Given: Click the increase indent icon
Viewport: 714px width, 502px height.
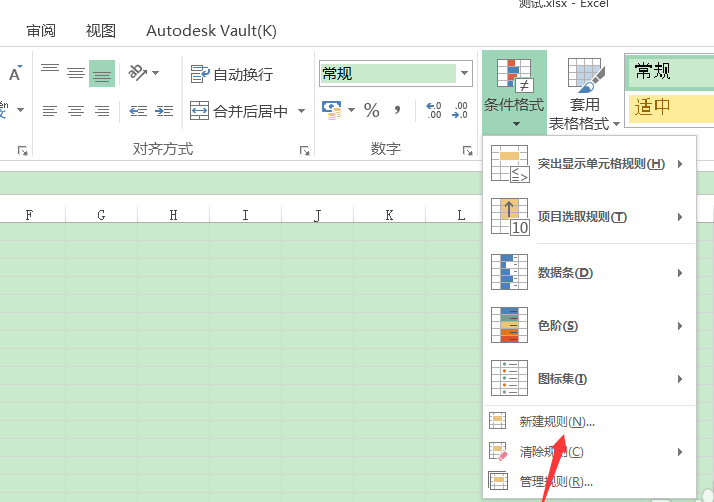Looking at the screenshot, I should [x=163, y=111].
